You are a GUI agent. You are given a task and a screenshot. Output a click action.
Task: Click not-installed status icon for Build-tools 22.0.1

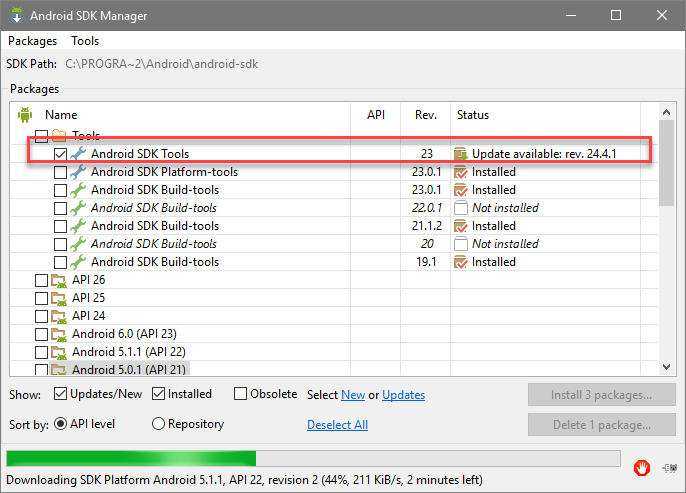pyautogui.click(x=461, y=208)
